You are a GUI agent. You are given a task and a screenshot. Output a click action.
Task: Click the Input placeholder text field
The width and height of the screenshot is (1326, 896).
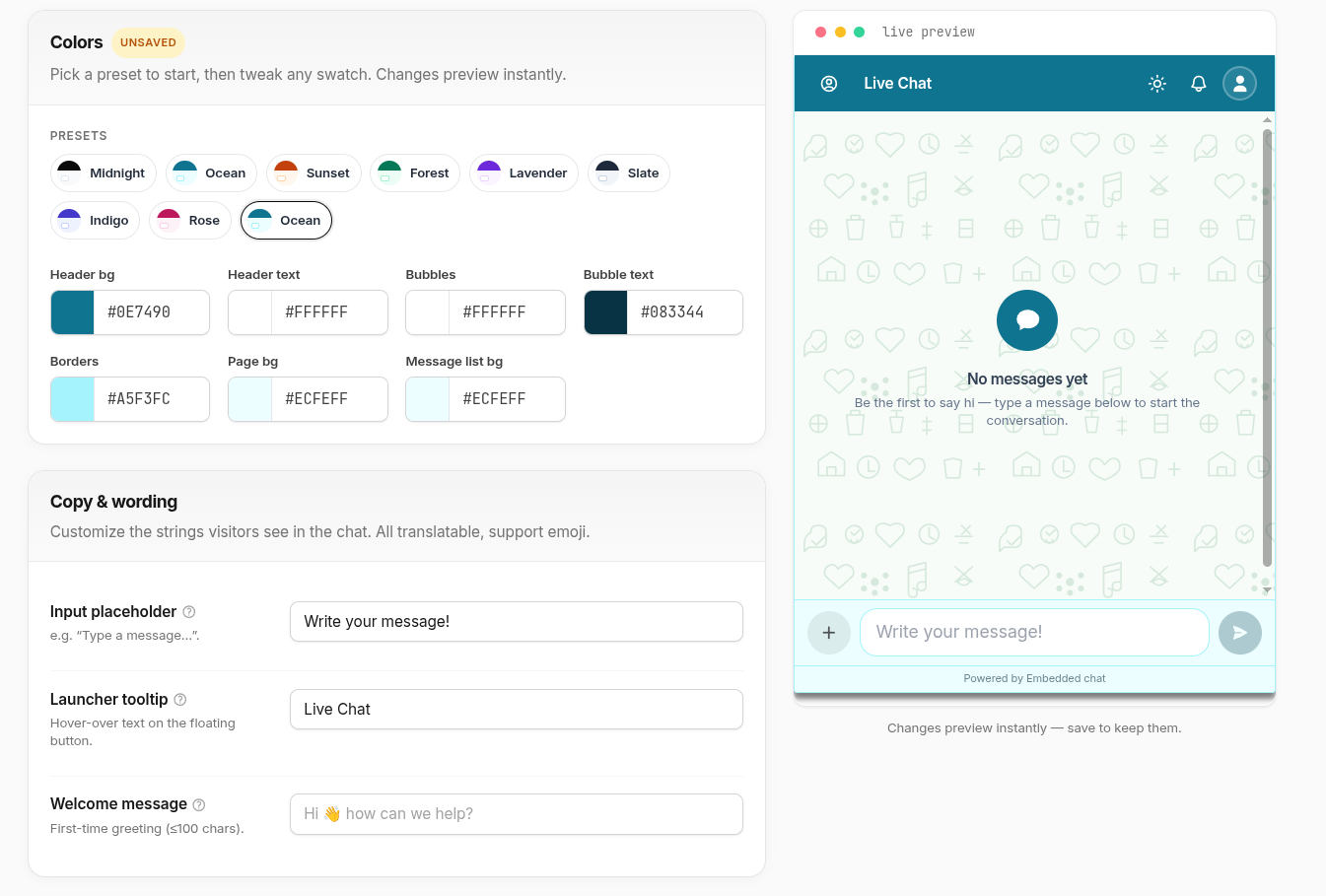517,622
